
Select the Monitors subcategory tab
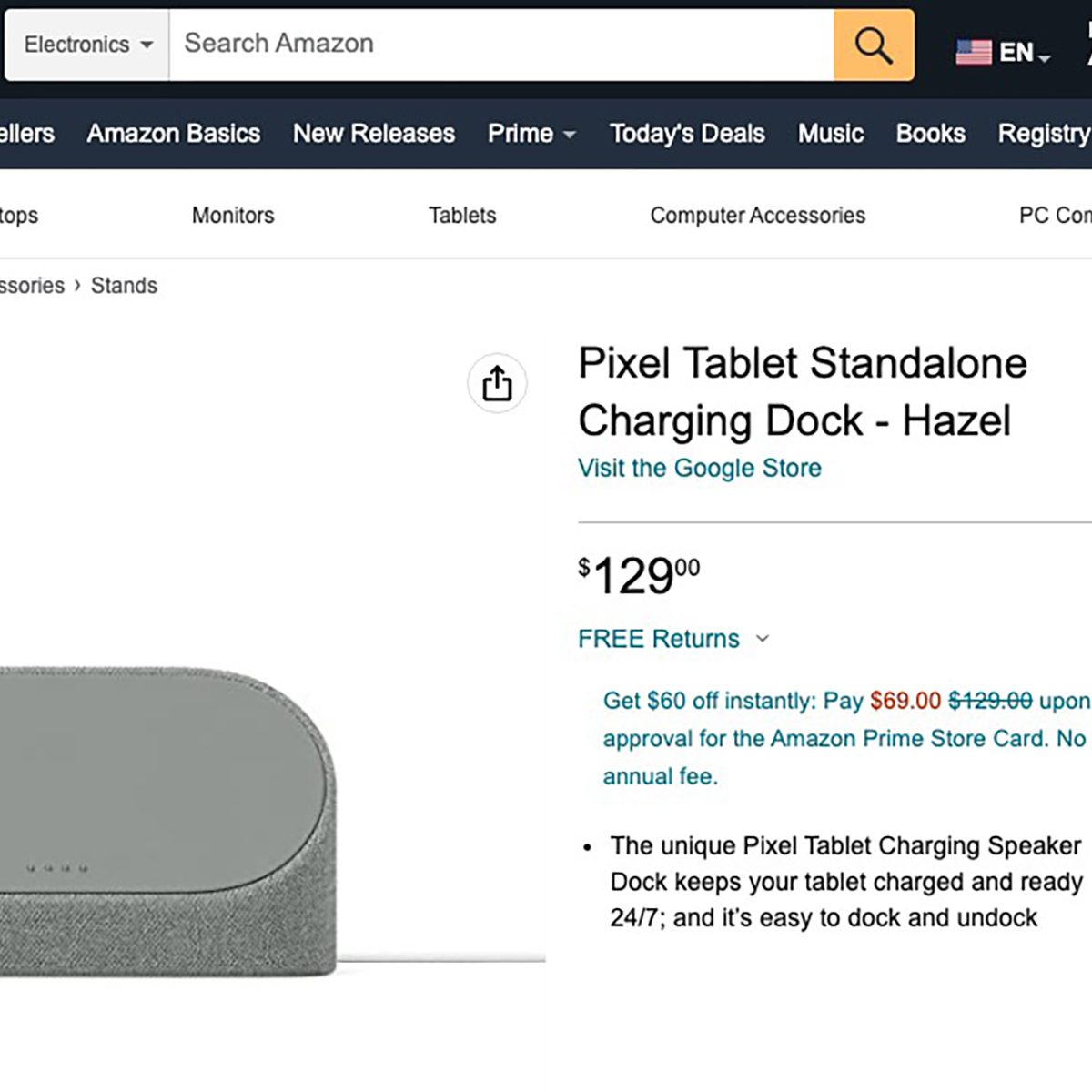[233, 216]
